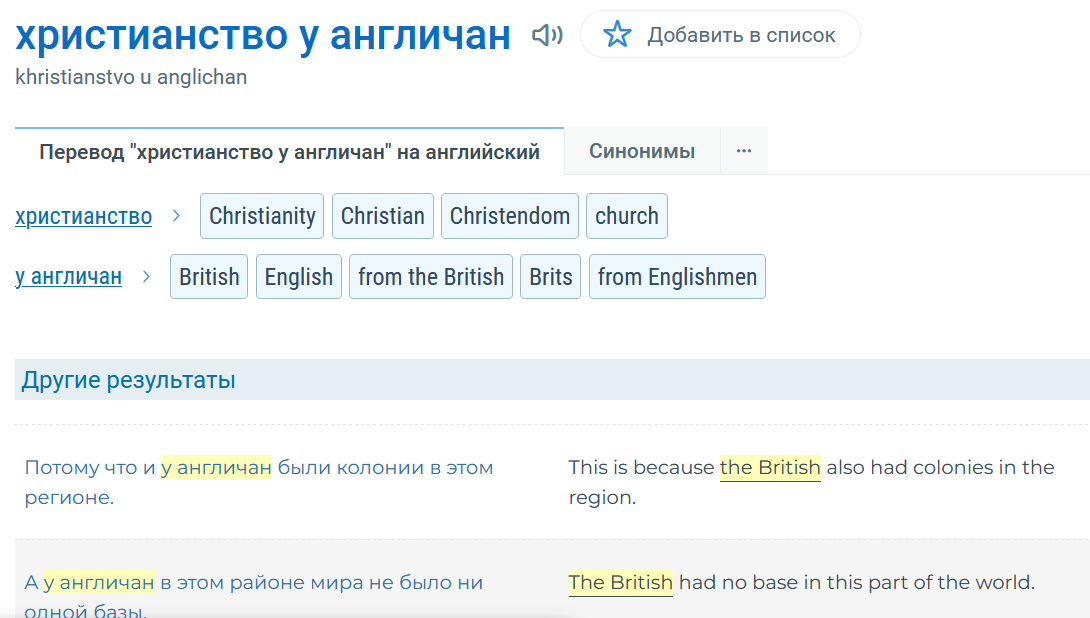Pick the English translation chip
Image resolution: width=1090 pixels, height=618 pixels.
(299, 276)
